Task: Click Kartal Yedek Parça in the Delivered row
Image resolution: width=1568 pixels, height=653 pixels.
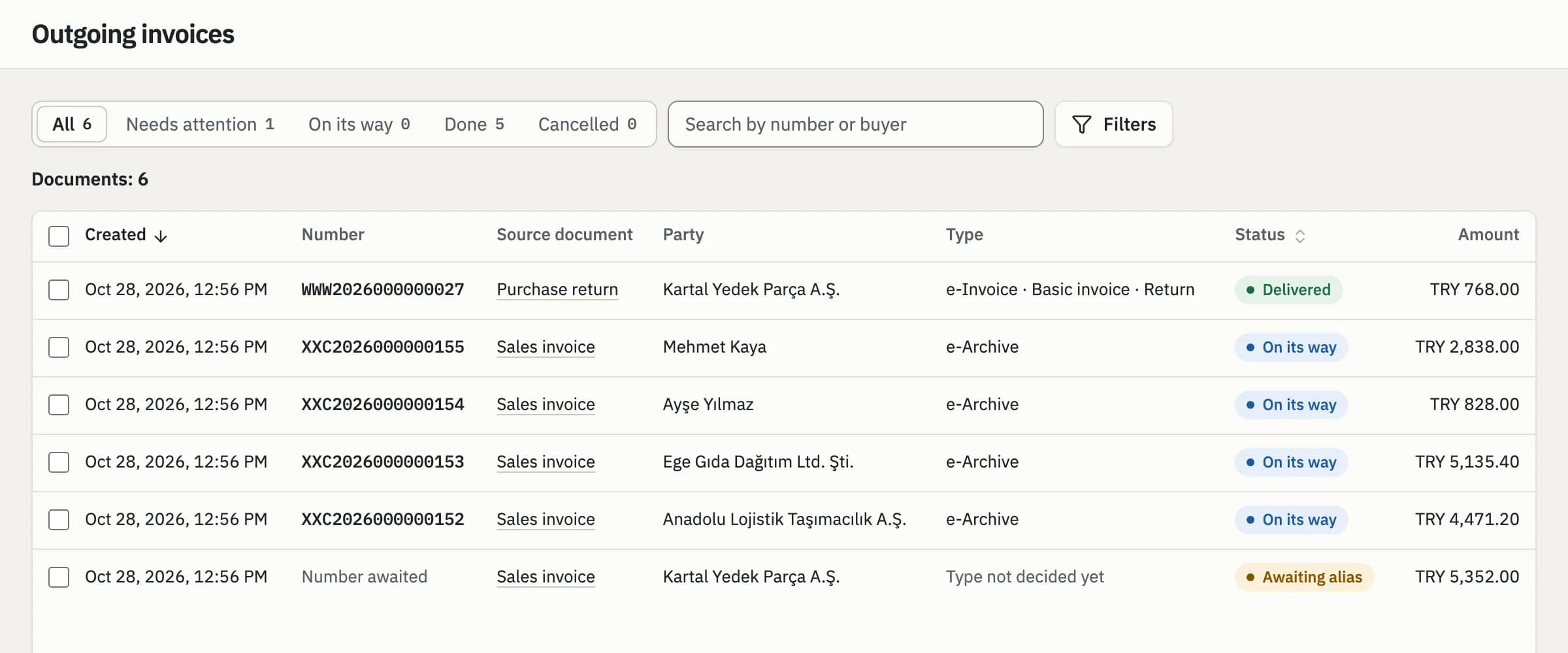Action: pyautogui.click(x=751, y=289)
